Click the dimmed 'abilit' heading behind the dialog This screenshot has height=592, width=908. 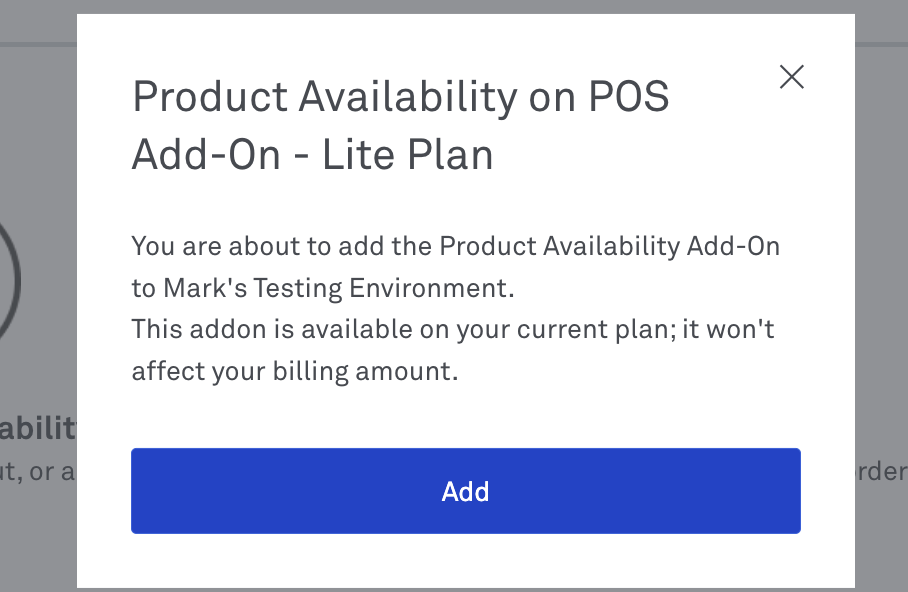(38, 429)
